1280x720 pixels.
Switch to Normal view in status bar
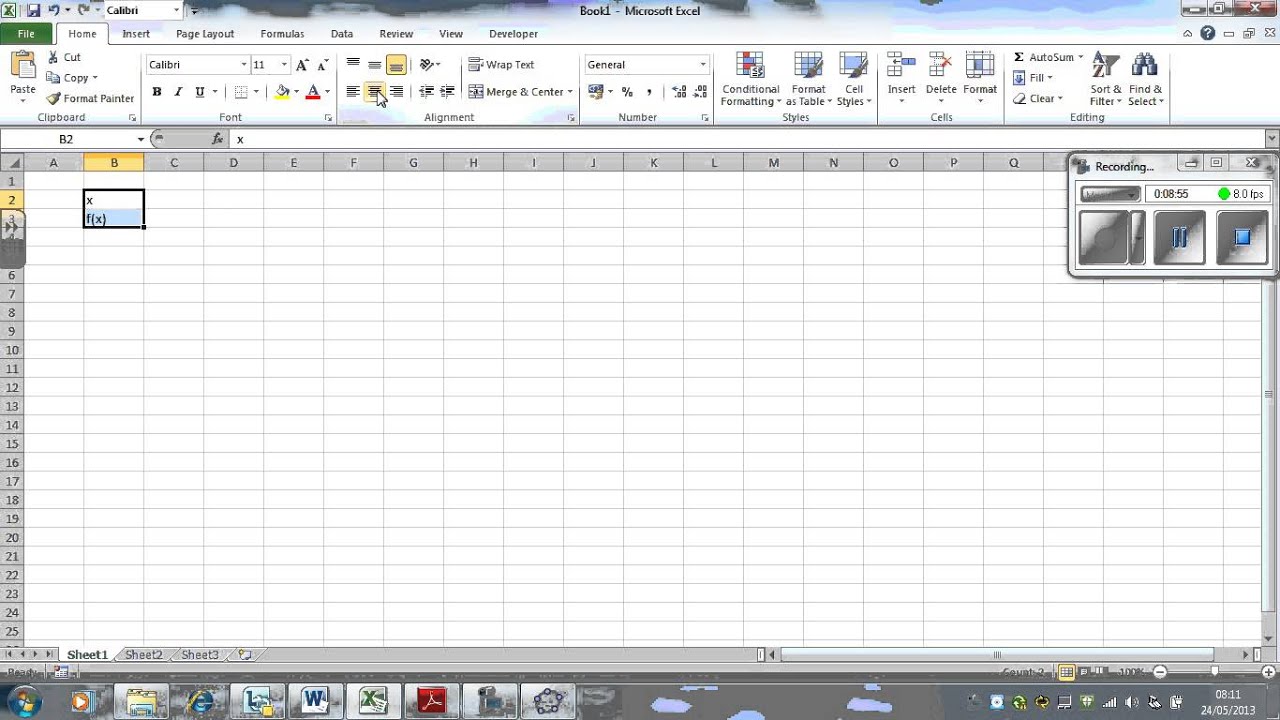point(1066,673)
